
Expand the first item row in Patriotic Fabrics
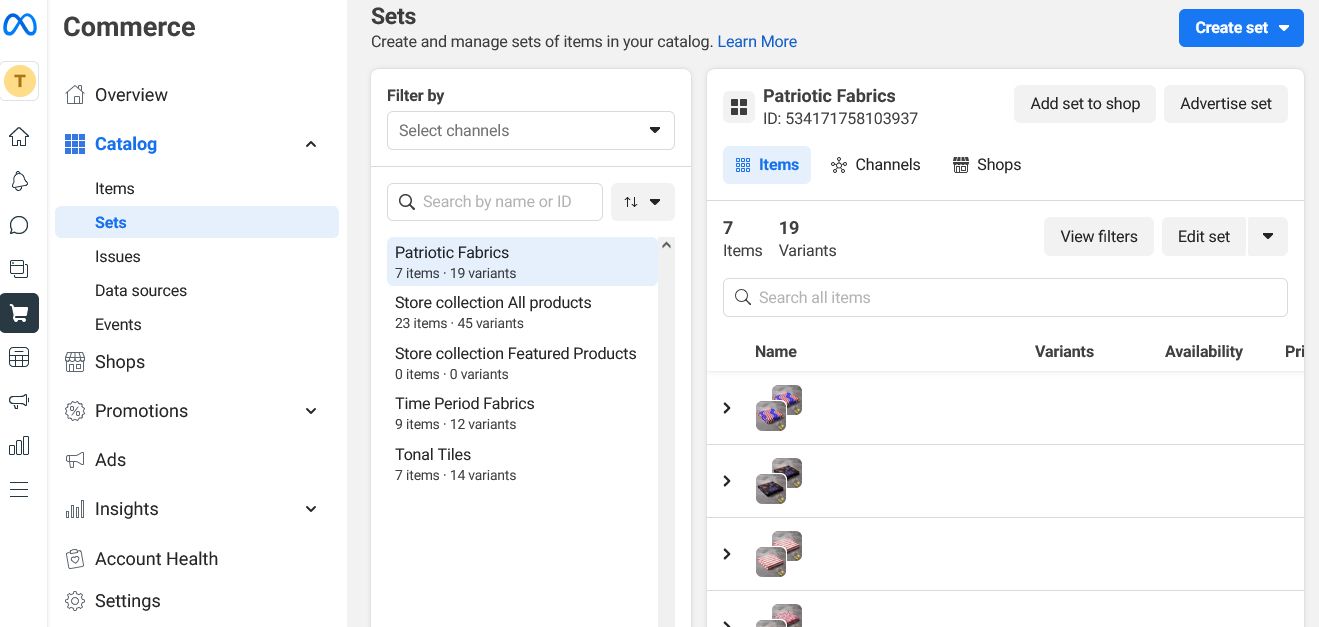[x=727, y=408]
